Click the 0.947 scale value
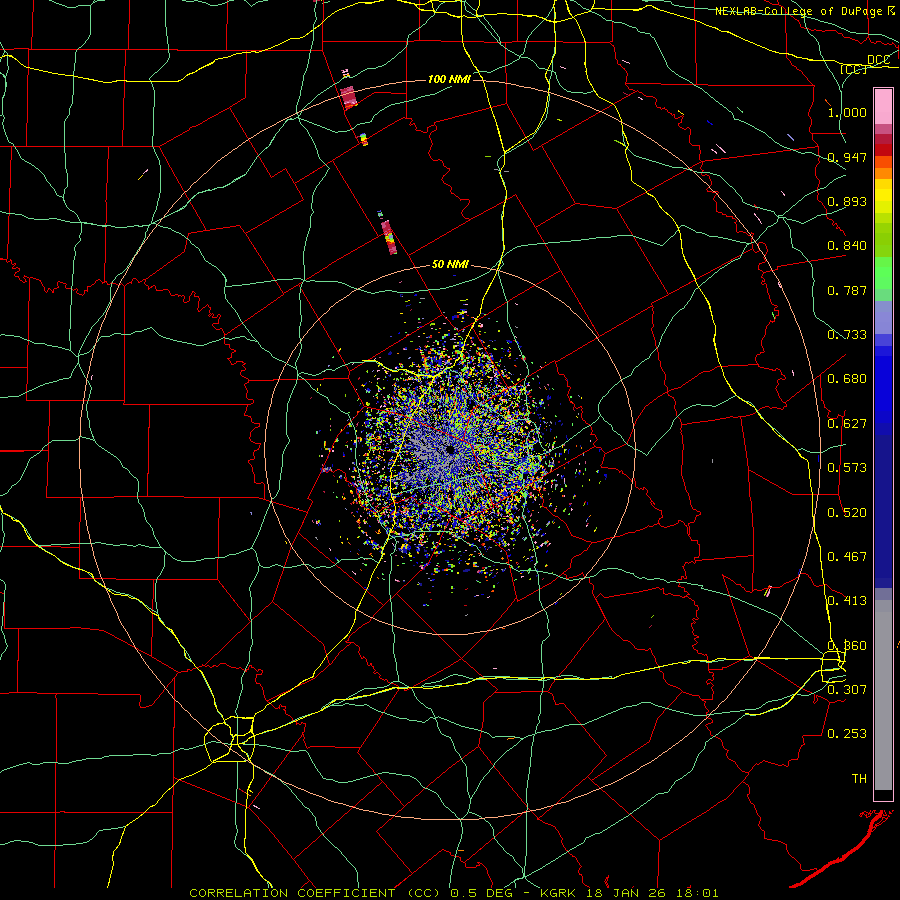 point(847,157)
